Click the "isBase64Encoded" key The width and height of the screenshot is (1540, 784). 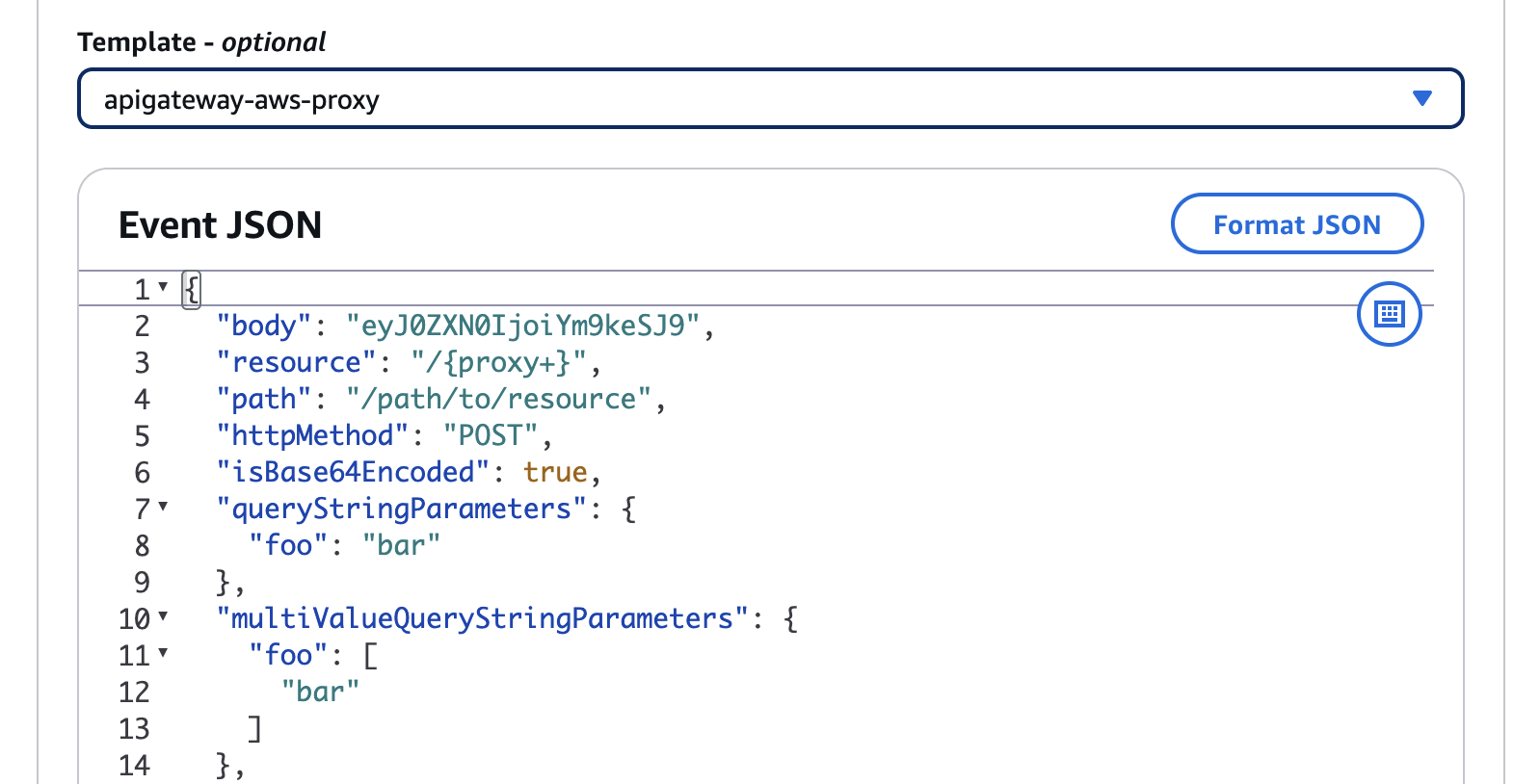[353, 472]
